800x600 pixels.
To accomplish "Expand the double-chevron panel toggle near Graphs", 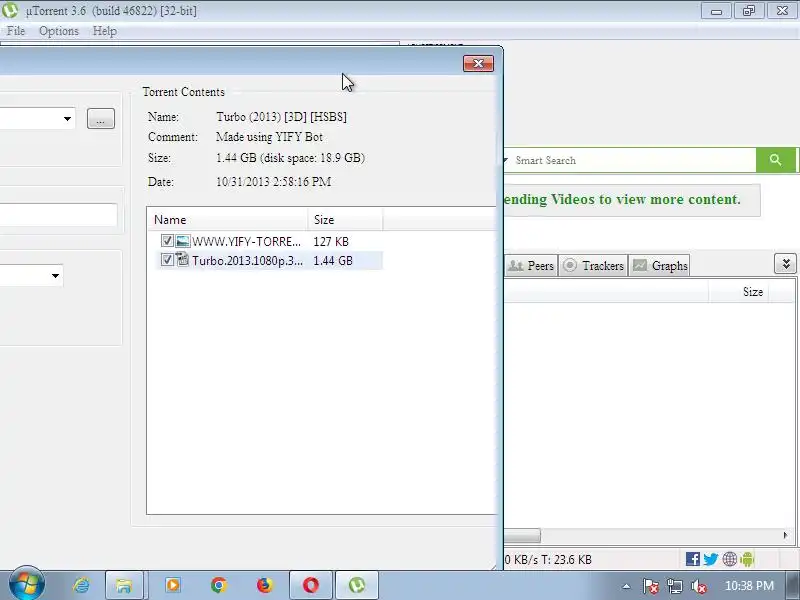I will (786, 264).
